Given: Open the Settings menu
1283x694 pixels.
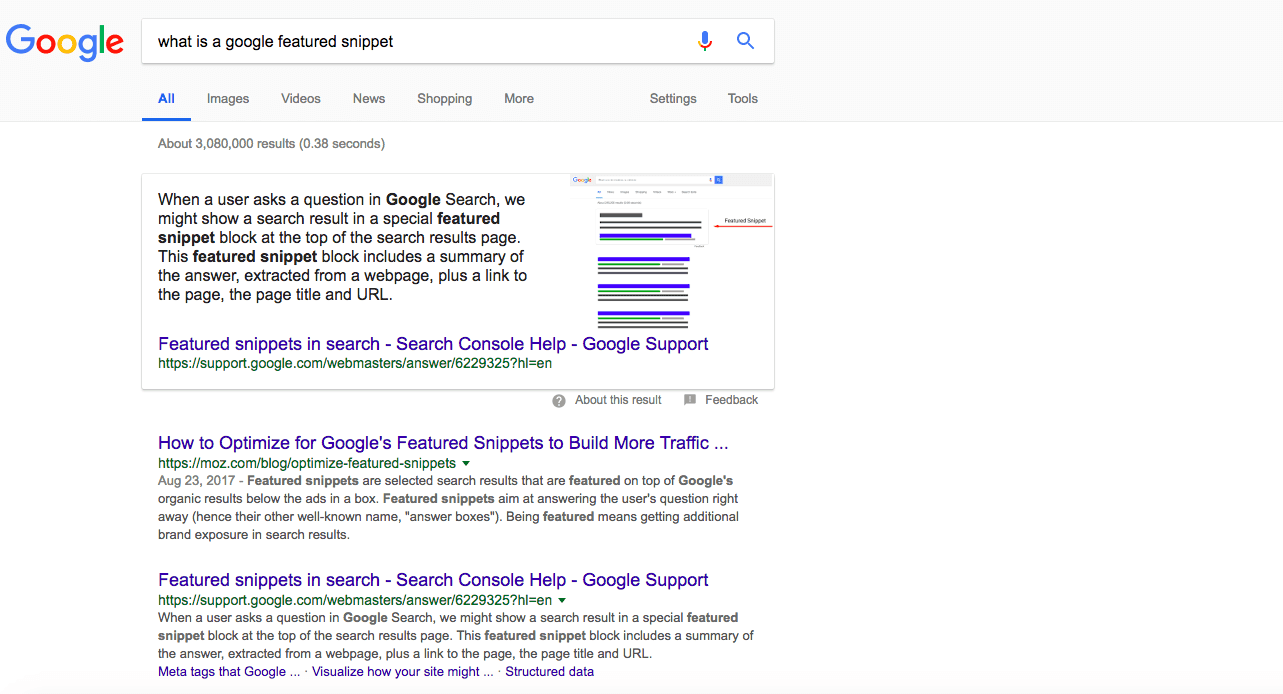Looking at the screenshot, I should (x=673, y=98).
